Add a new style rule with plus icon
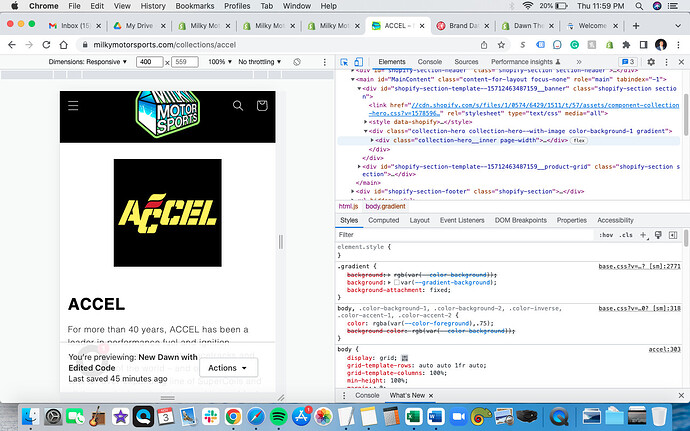This screenshot has width=690, height=431. (x=643, y=235)
